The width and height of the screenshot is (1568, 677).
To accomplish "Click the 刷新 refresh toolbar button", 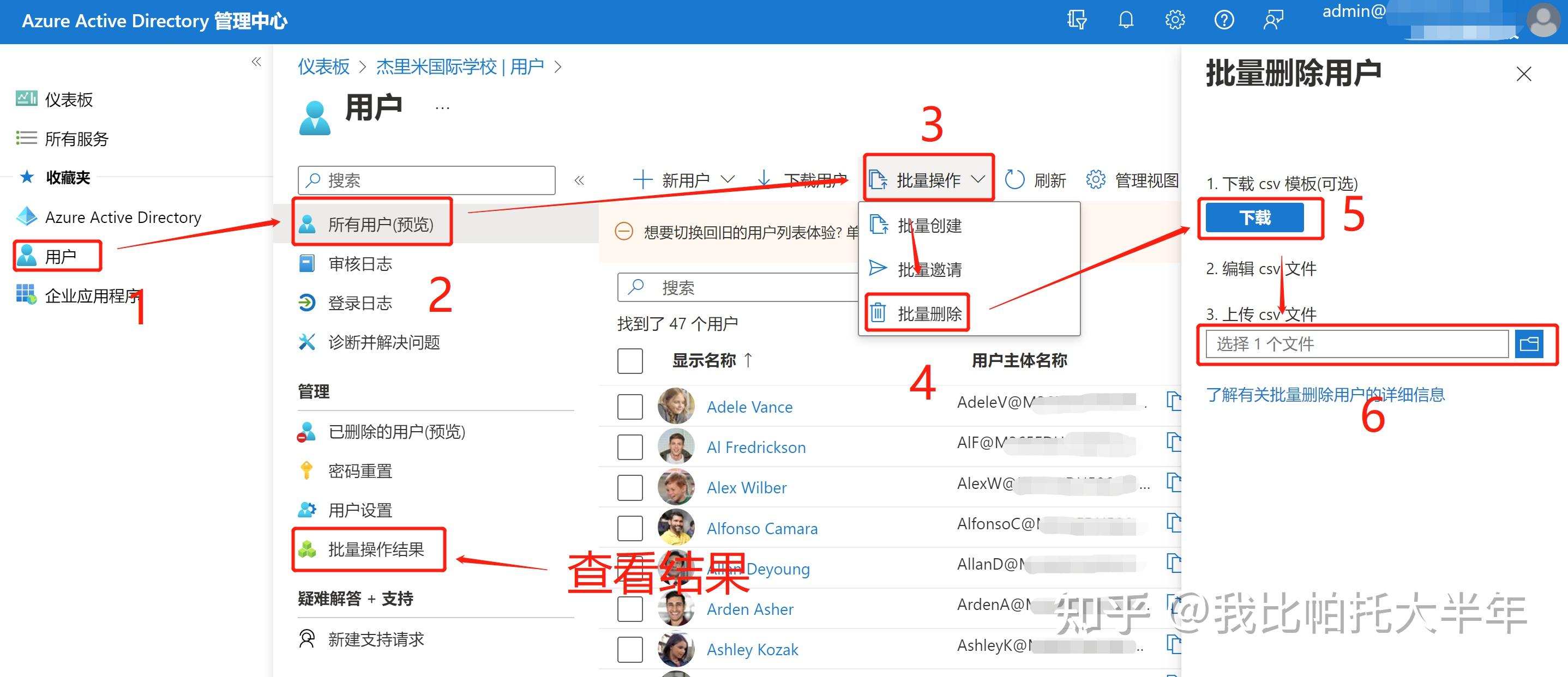I will click(x=1035, y=180).
